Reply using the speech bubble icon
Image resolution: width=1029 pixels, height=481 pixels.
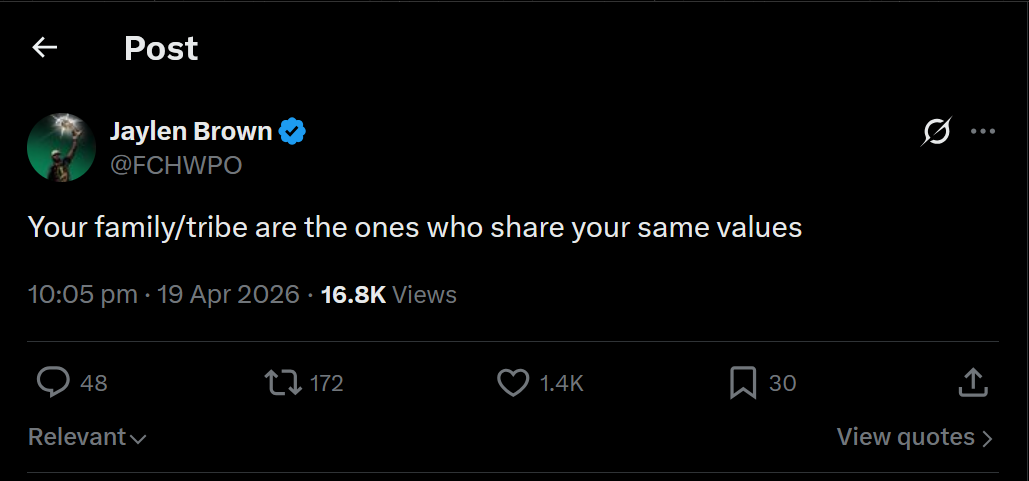52,383
